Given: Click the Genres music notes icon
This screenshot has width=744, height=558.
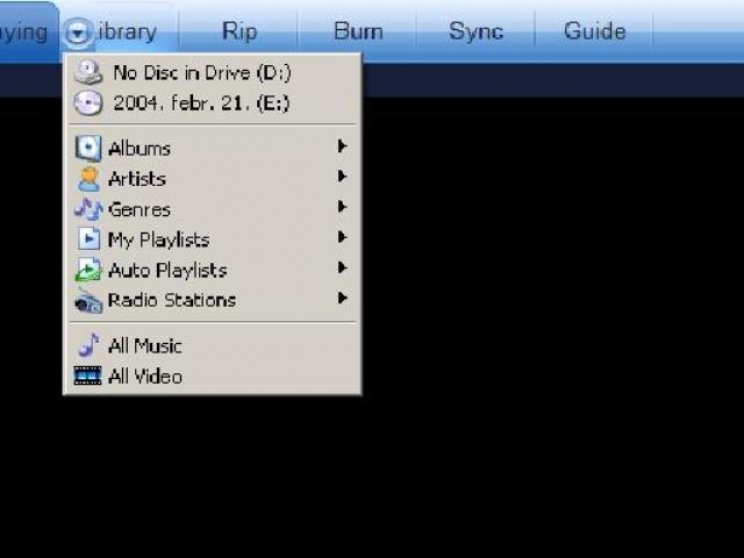Looking at the screenshot, I should point(88,209).
